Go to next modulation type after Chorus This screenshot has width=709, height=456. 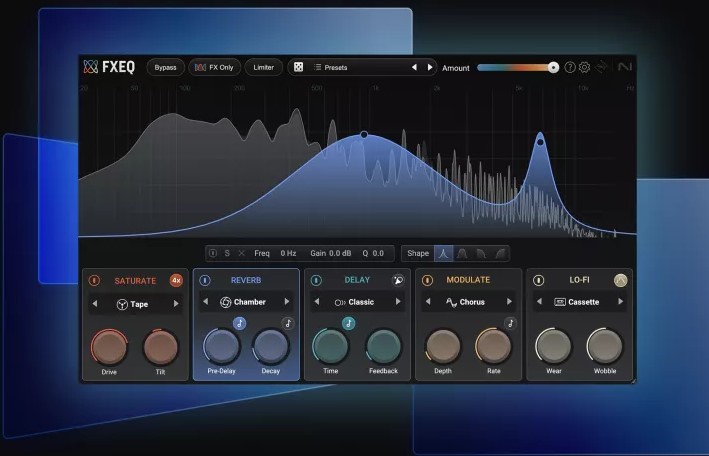[509, 302]
